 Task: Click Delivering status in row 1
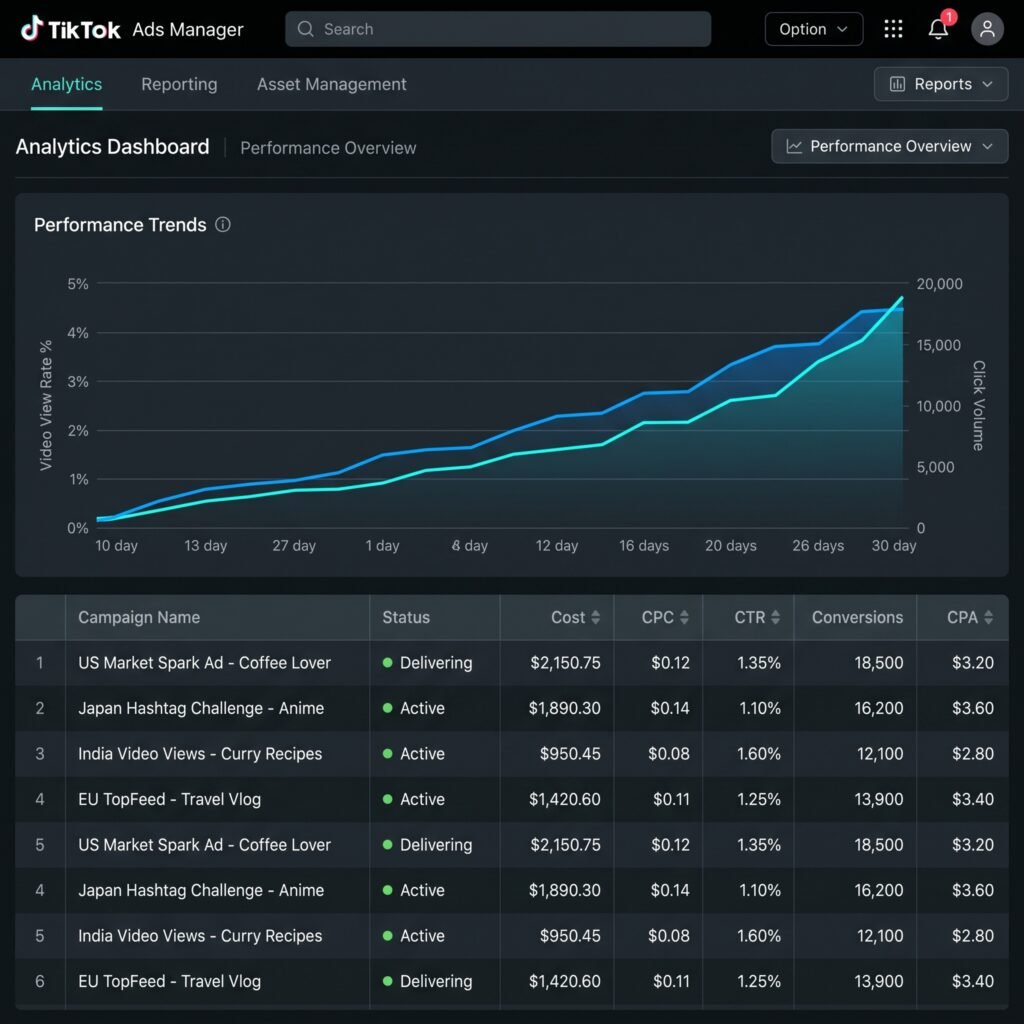427,663
